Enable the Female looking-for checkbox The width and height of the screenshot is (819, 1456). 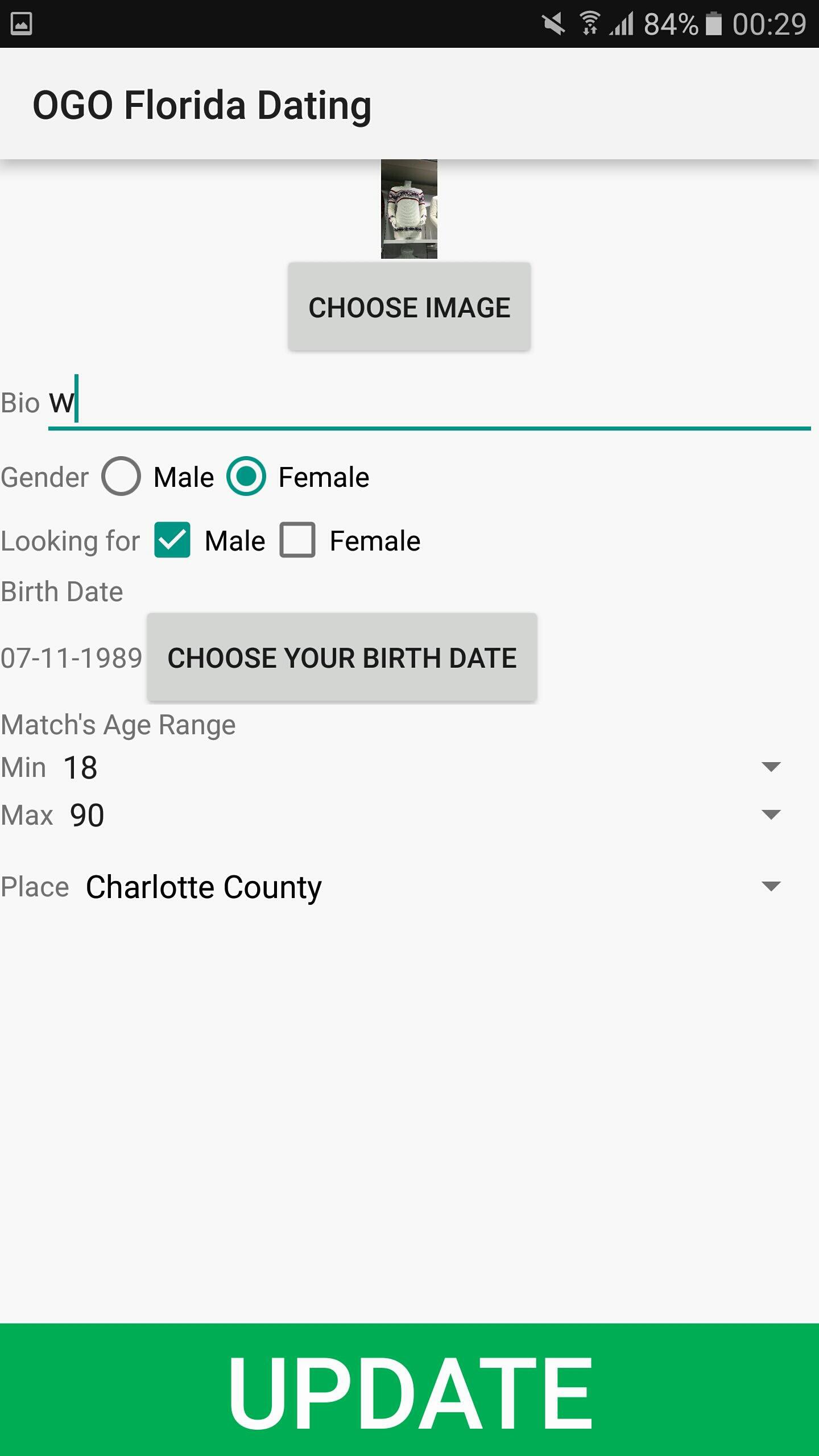tap(298, 540)
